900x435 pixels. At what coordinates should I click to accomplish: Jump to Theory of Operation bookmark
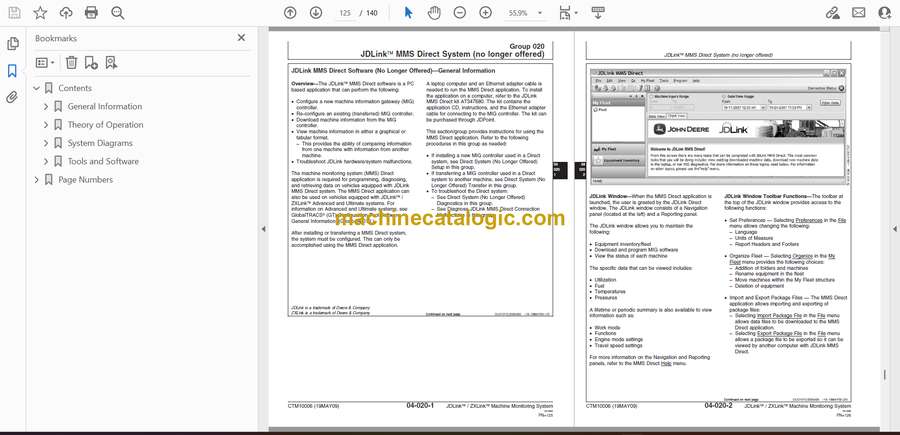tap(106, 125)
